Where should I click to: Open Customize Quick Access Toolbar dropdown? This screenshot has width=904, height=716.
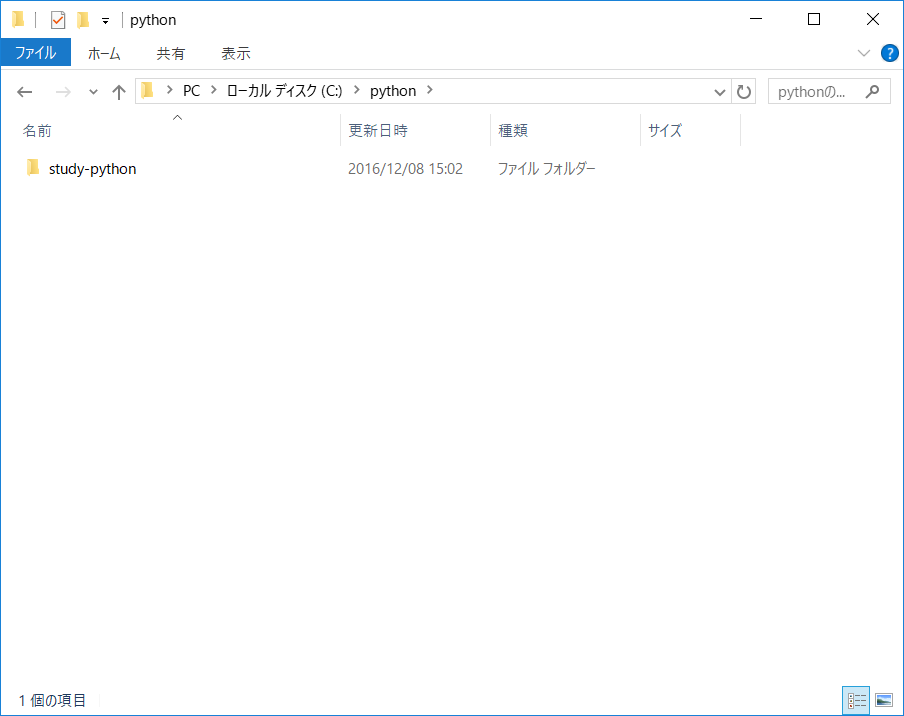(x=105, y=21)
